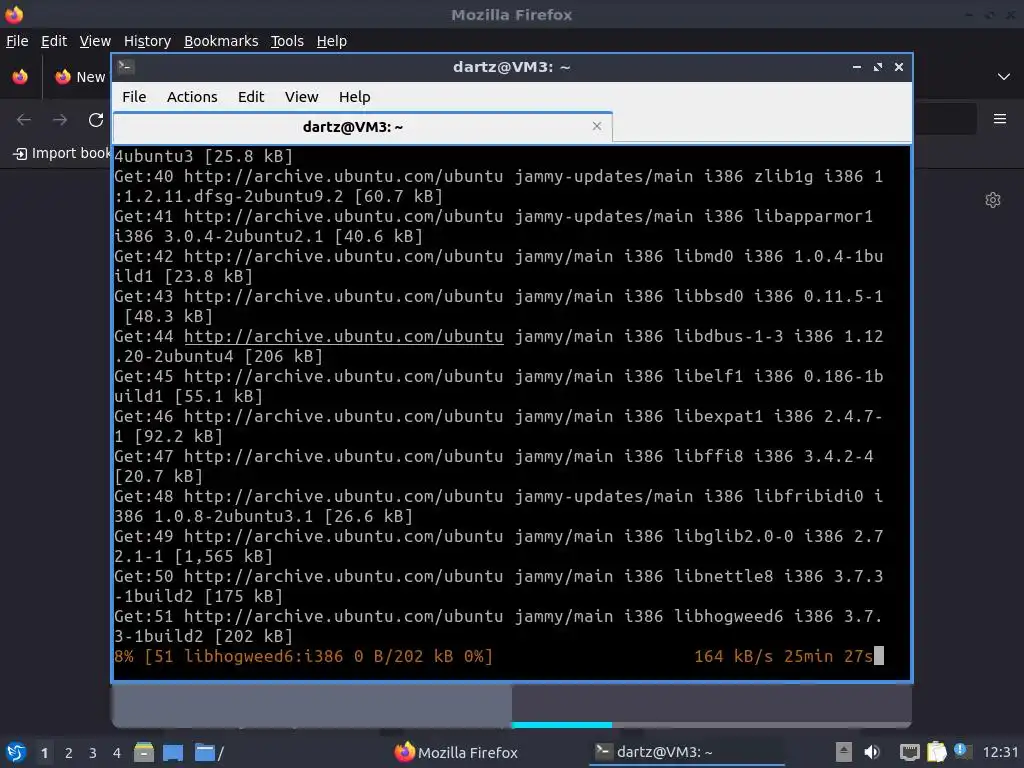This screenshot has width=1024, height=768.
Task: Click the apt progress line '8% [51 libhogweed6:i386'
Action: (x=304, y=656)
